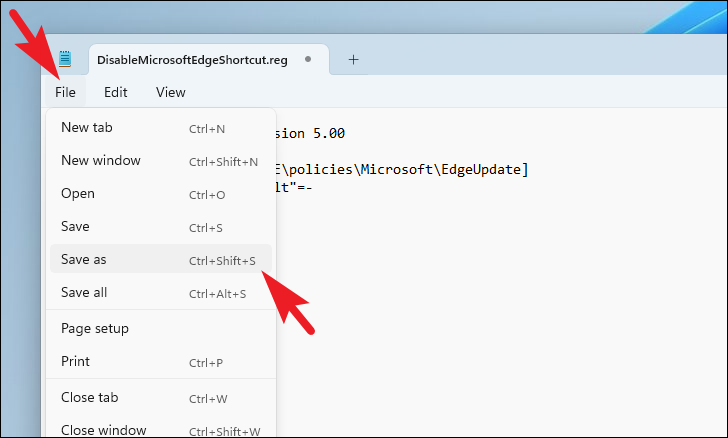Choose New tab from File menu
The height and width of the screenshot is (438, 728).
(161, 127)
